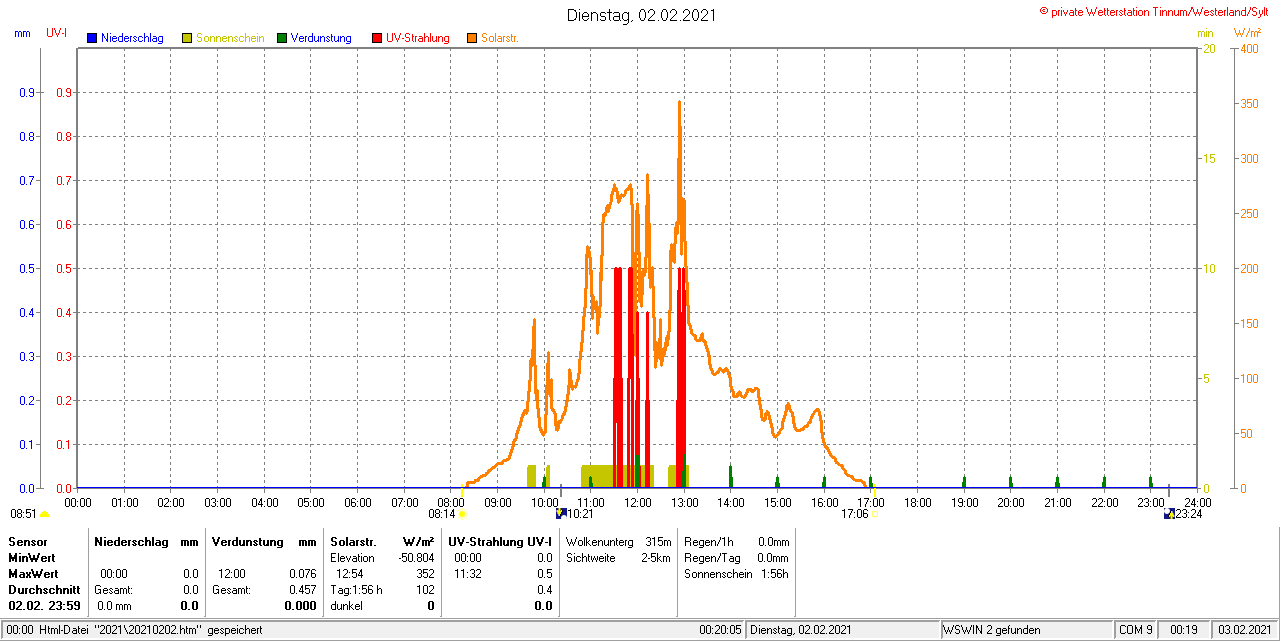Image resolution: width=1280 pixels, height=641 pixels.
Task: Click the Niederschlag mm column header
Action: click(x=146, y=541)
